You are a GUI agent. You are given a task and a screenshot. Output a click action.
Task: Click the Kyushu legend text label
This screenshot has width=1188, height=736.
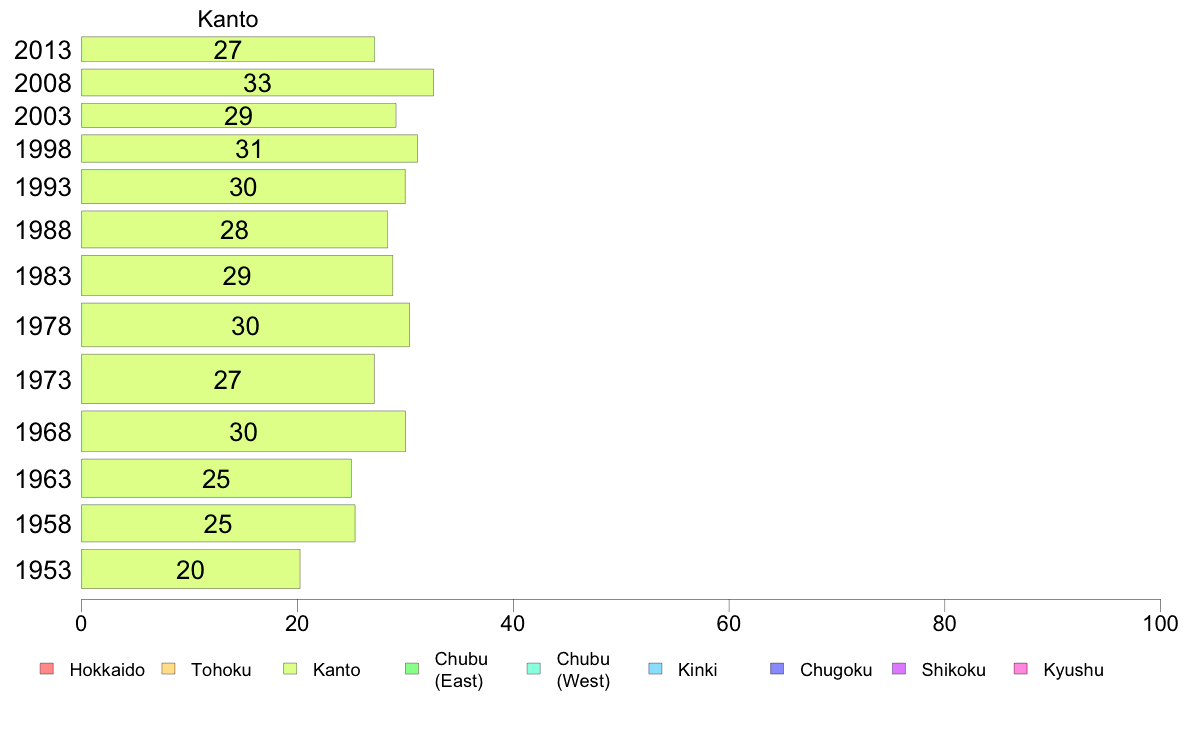(x=1073, y=670)
